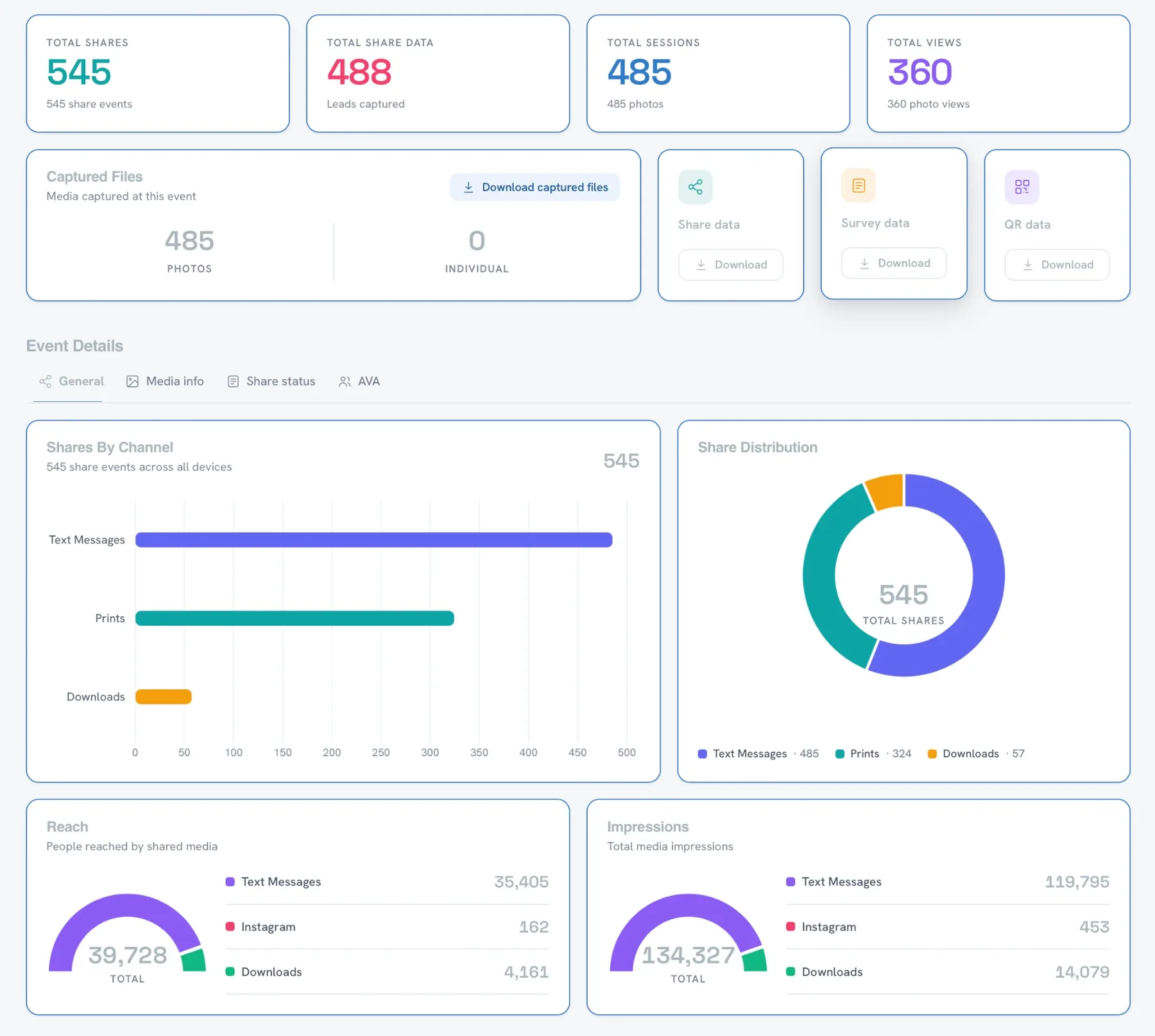Click the Prints legend swatch in Share Distribution
The image size is (1155, 1036).
(840, 754)
